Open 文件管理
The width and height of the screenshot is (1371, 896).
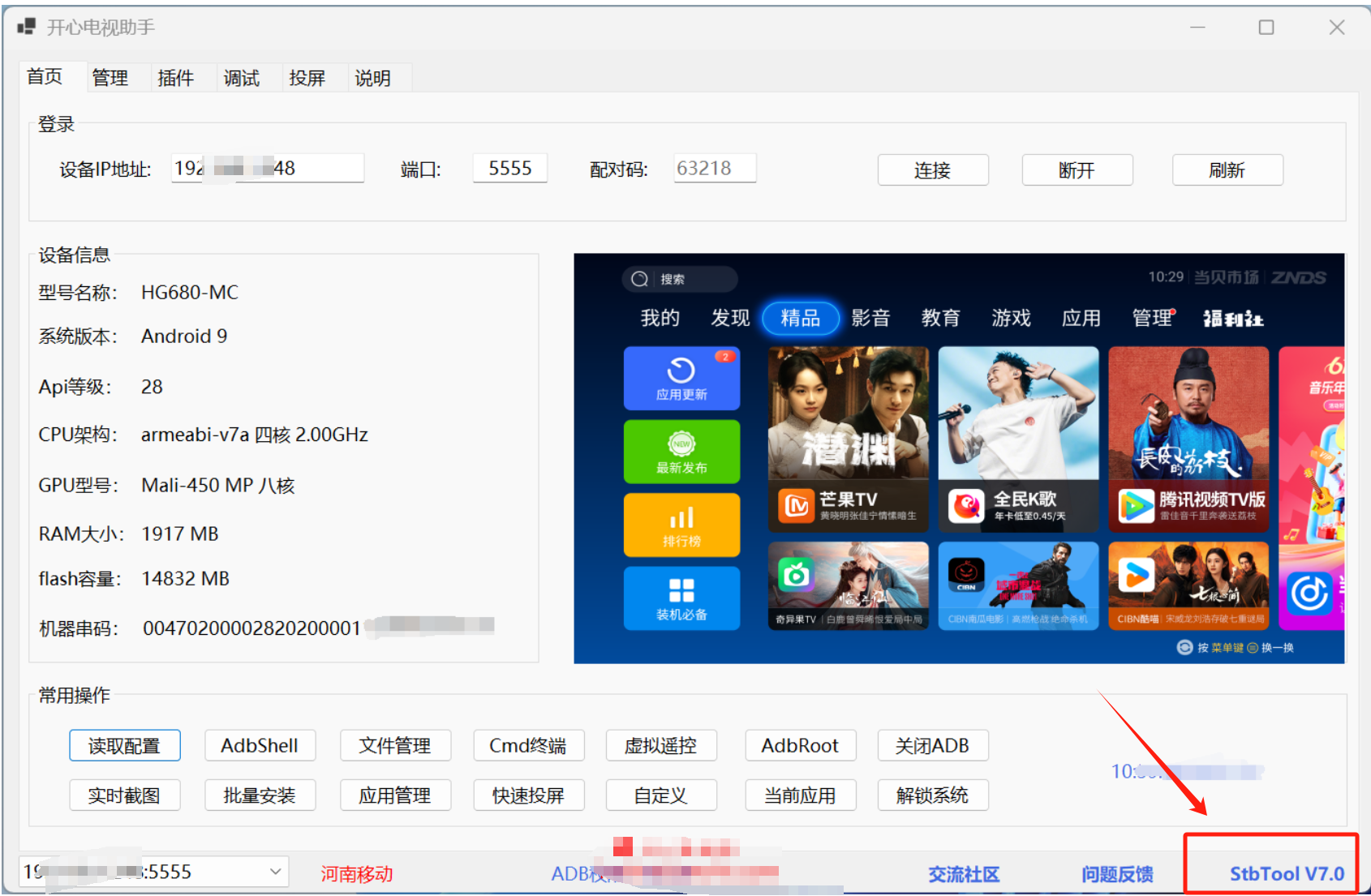coord(395,745)
